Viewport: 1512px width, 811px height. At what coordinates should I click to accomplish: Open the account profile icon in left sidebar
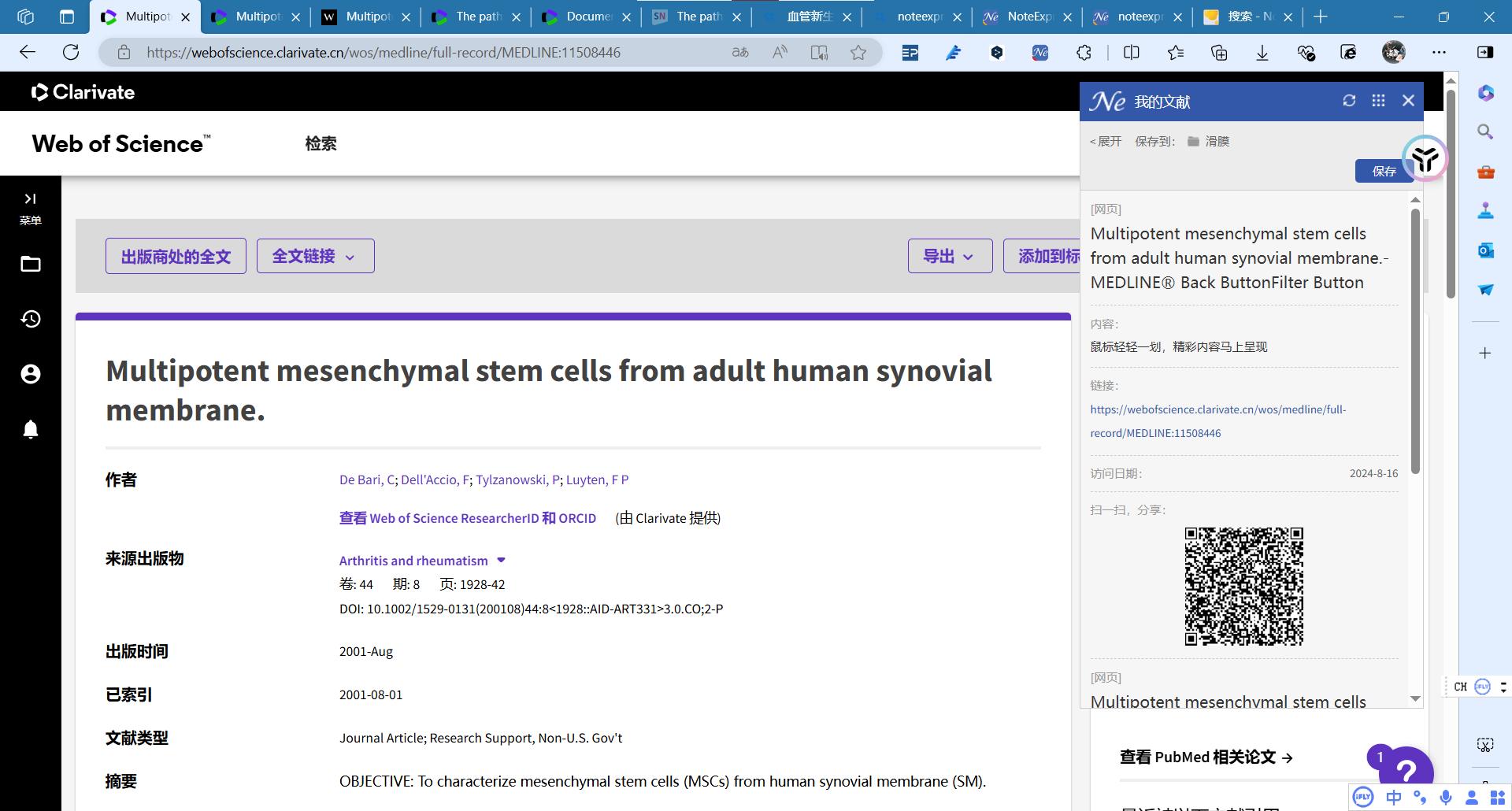point(31,374)
